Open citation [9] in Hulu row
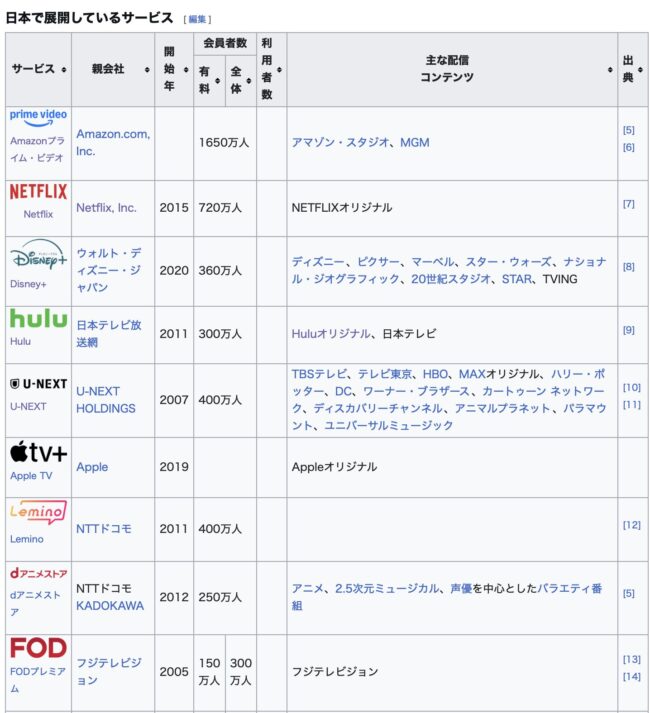This screenshot has width=650, height=713. 629,330
